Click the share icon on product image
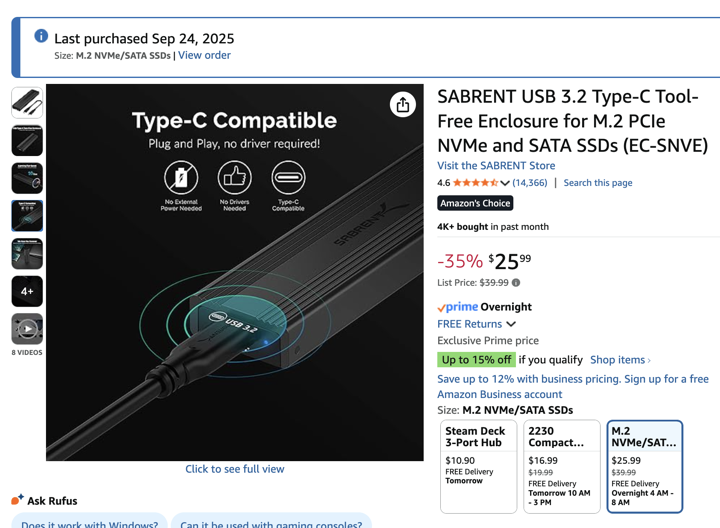Screen dimensions: 720x528 point(402,104)
